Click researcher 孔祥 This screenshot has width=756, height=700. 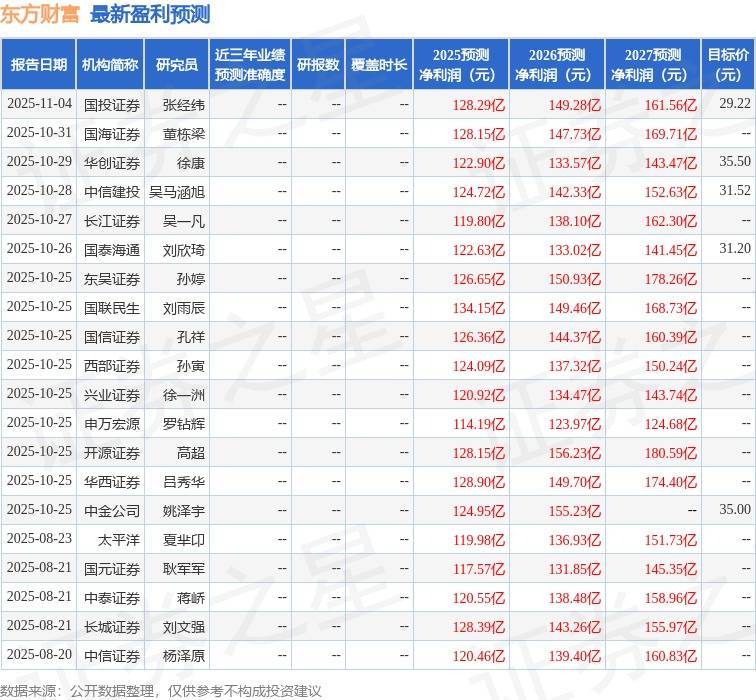[x=191, y=337]
